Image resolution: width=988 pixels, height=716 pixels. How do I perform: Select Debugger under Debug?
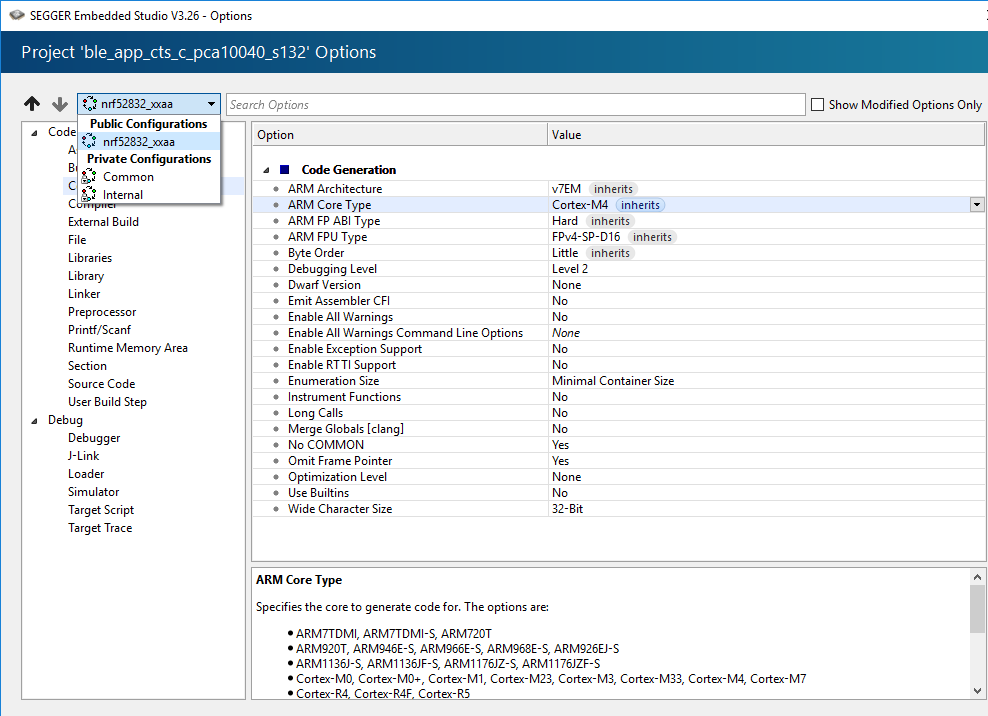click(94, 438)
